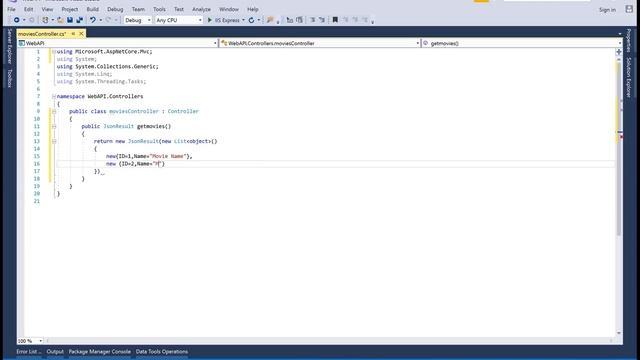
Task: Click the browser refresh icon in the toolbar
Action: (251, 20)
